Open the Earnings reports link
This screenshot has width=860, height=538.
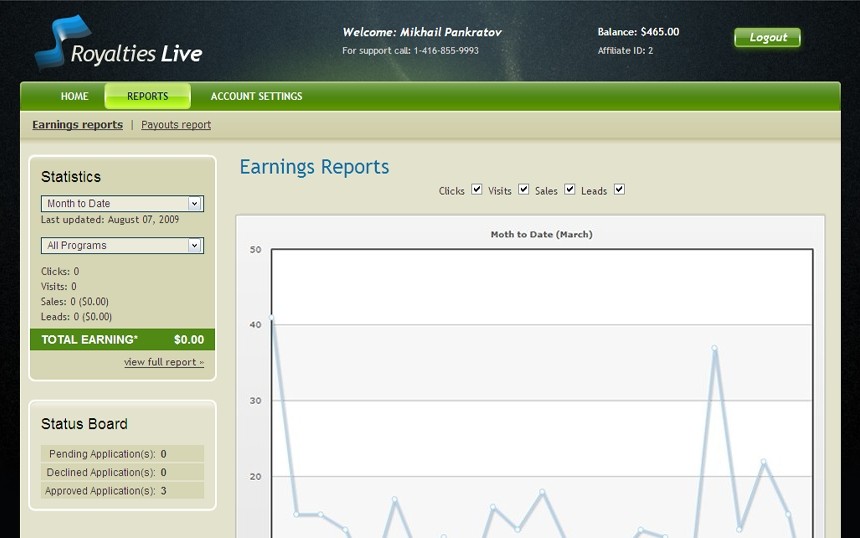[77, 124]
